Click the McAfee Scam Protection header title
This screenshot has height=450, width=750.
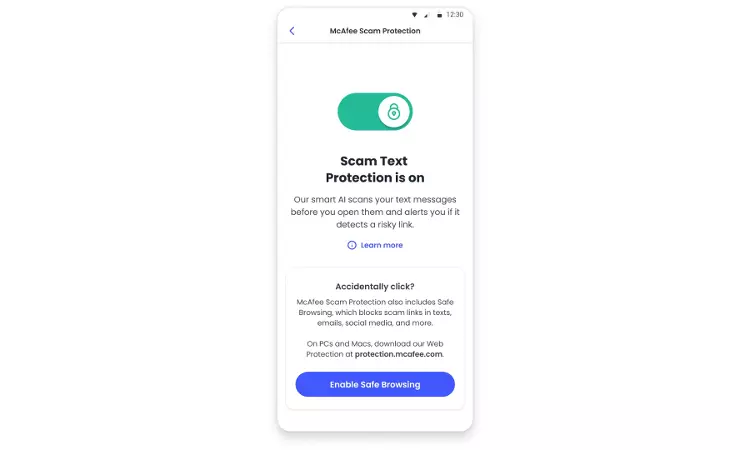[x=375, y=31]
